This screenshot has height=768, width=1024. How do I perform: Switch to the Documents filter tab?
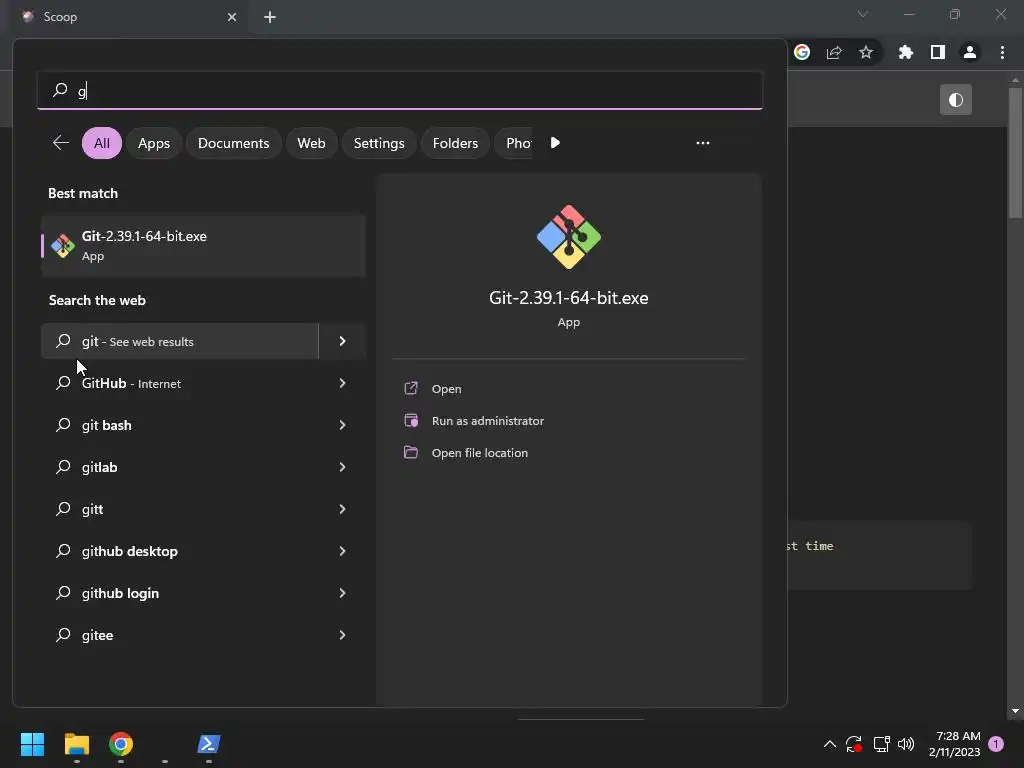click(x=234, y=143)
